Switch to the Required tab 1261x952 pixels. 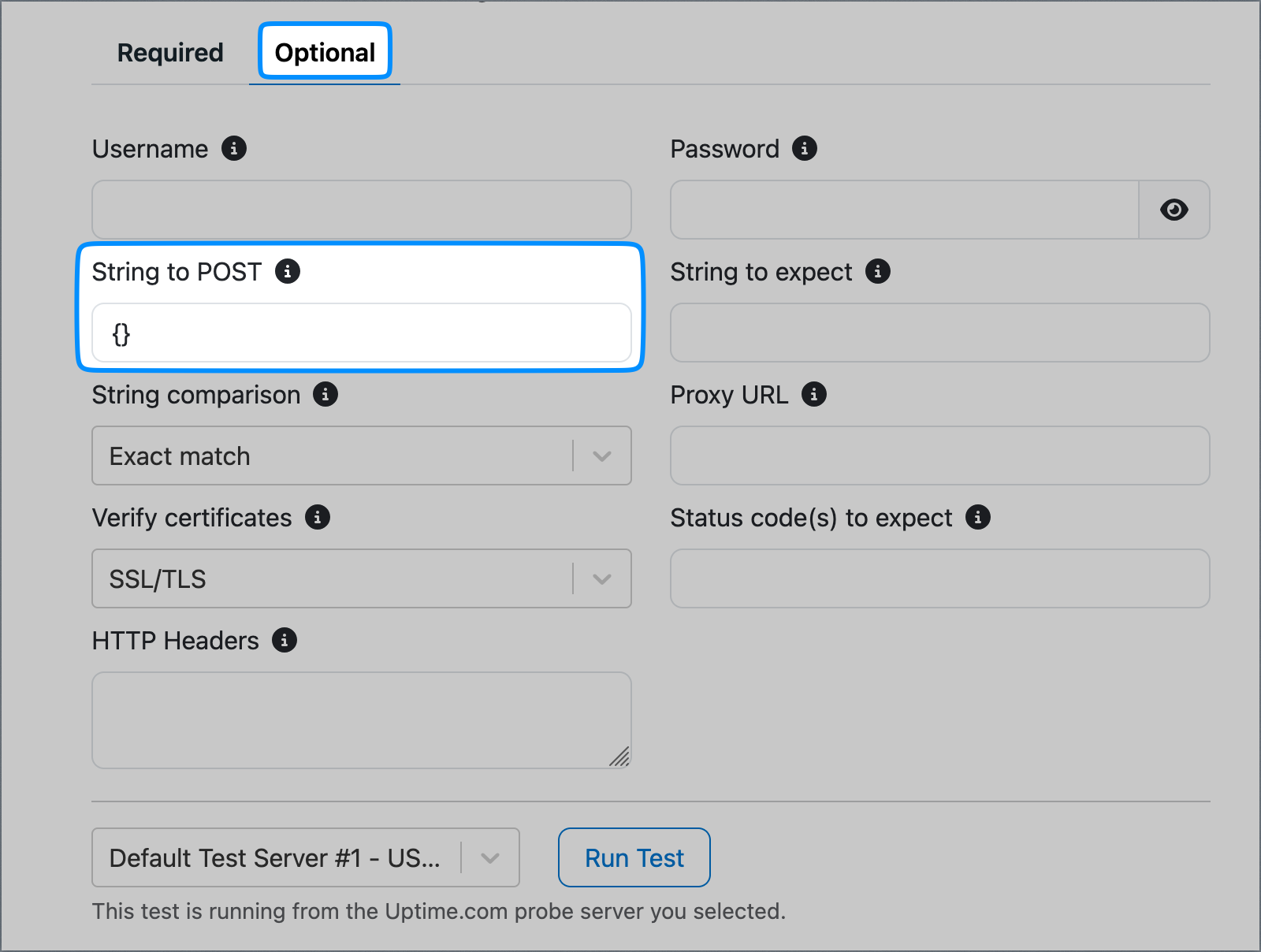pos(170,53)
